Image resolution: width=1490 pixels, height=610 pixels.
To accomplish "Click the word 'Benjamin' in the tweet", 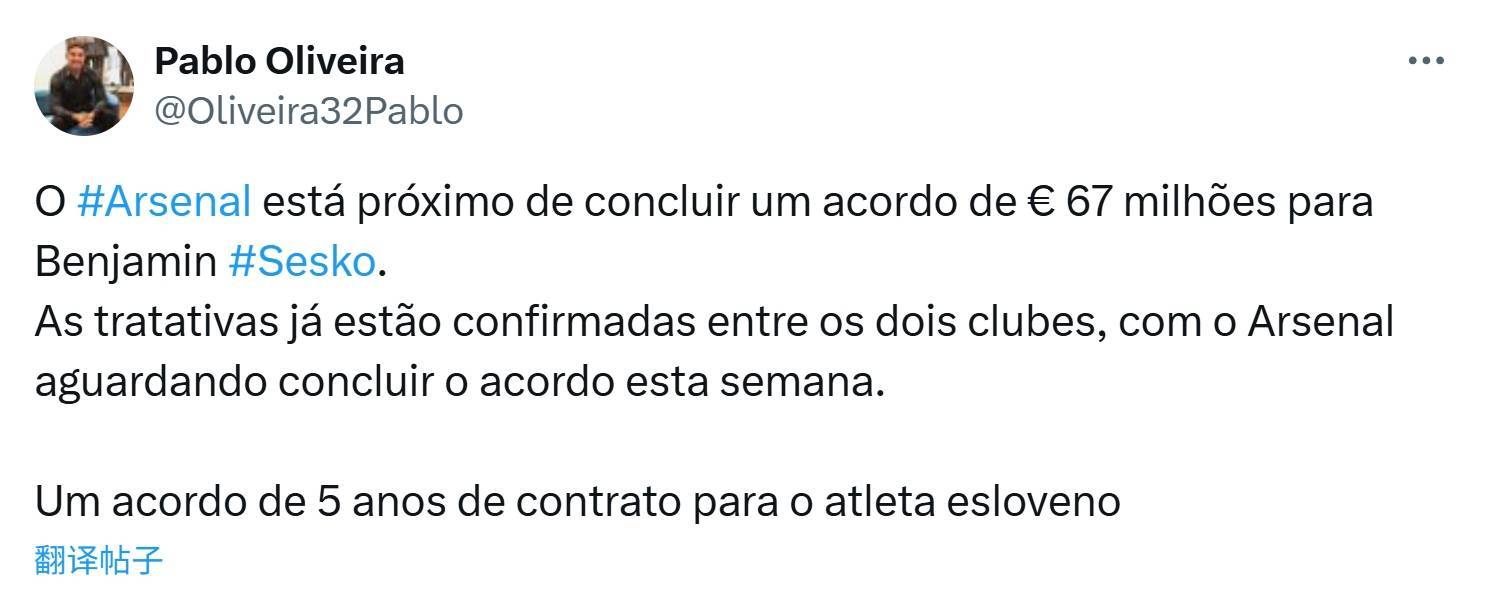I will 126,263.
